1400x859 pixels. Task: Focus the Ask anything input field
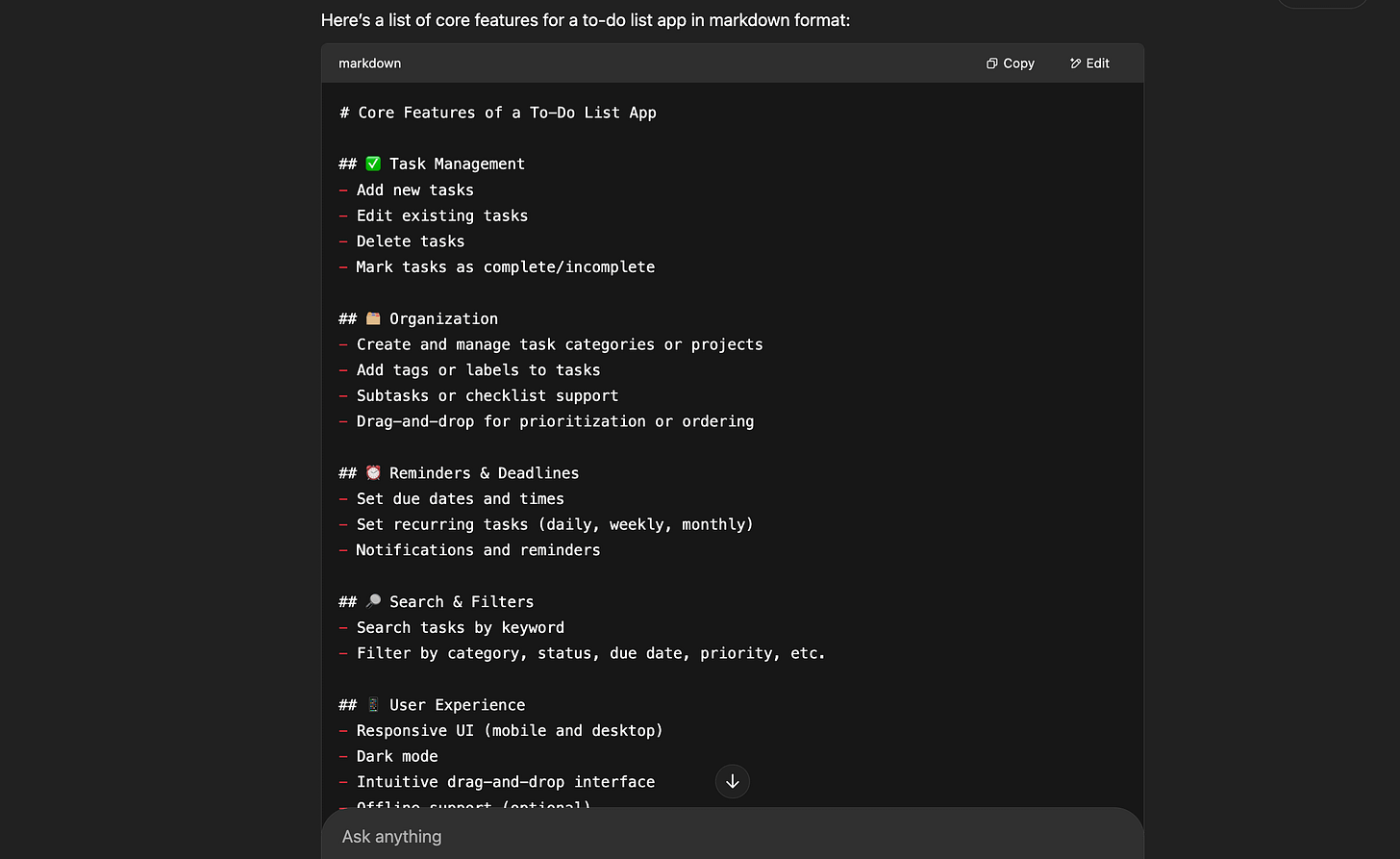733,836
